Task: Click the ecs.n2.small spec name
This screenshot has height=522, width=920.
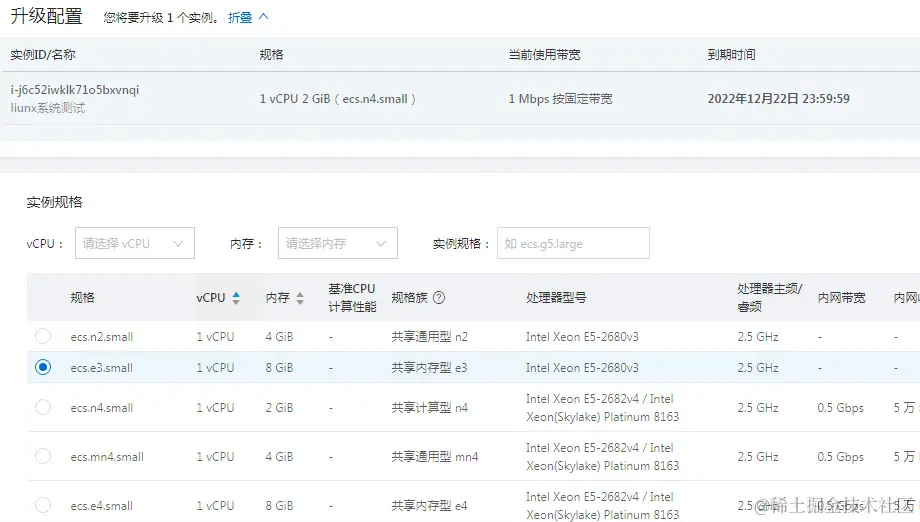Action: coord(102,337)
